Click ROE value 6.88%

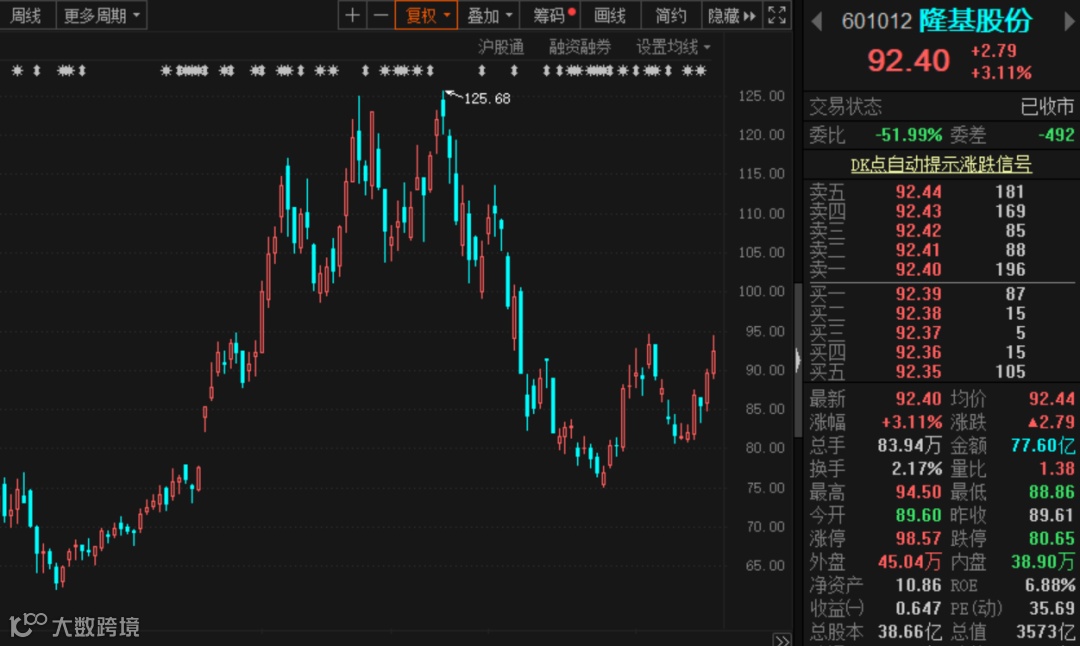(x=1050, y=585)
